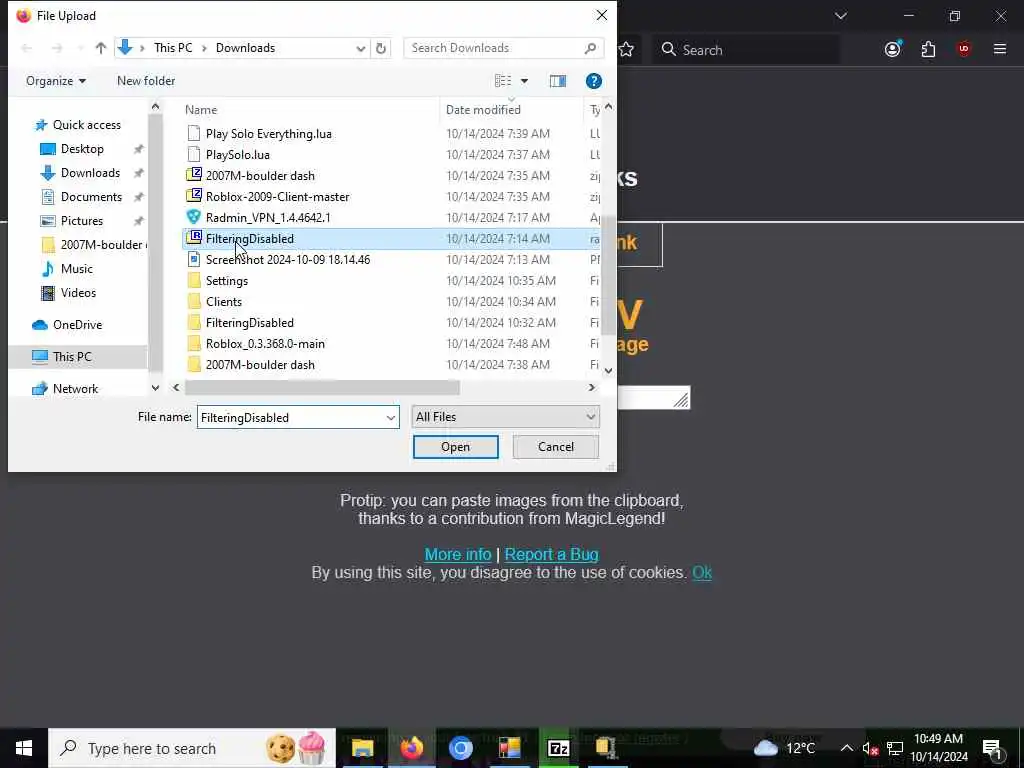
Task: Click the Open button
Action: click(x=455, y=447)
